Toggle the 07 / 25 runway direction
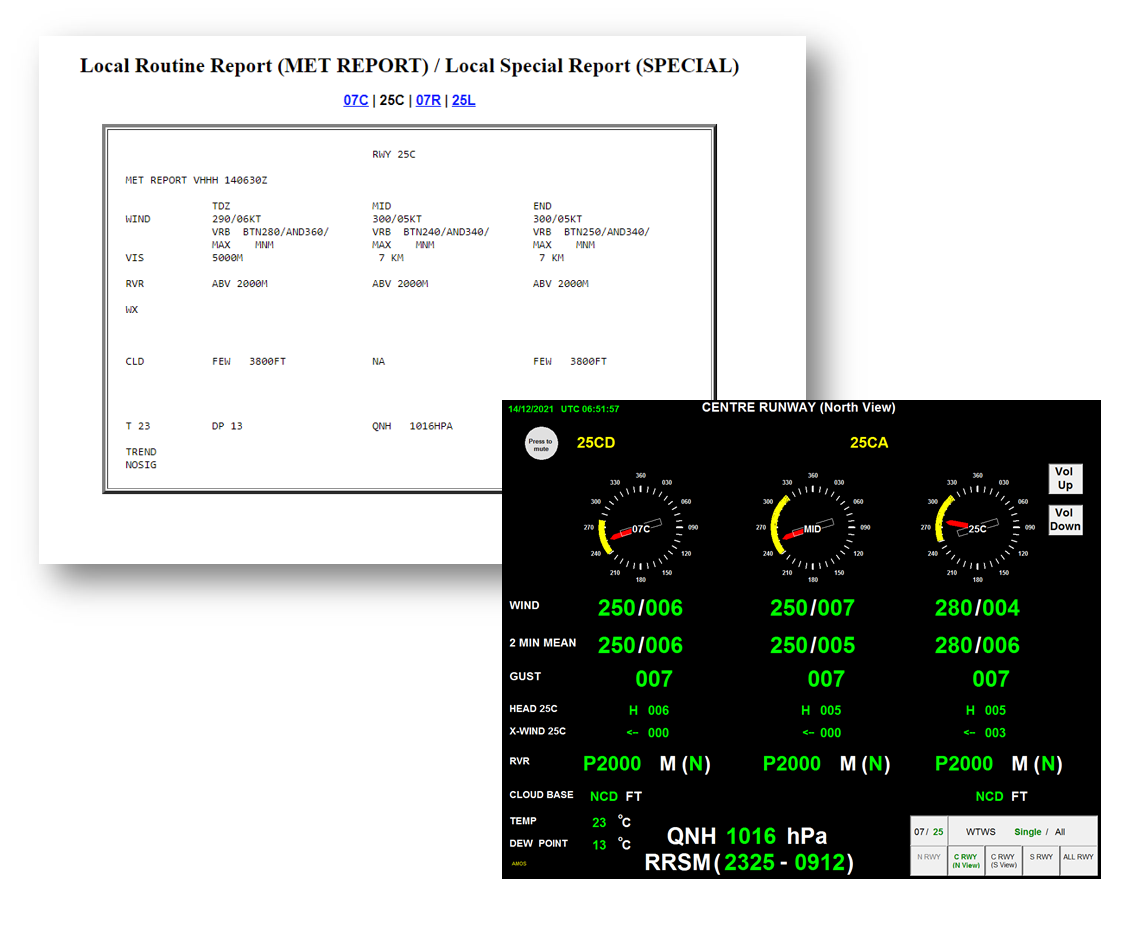 [x=929, y=831]
